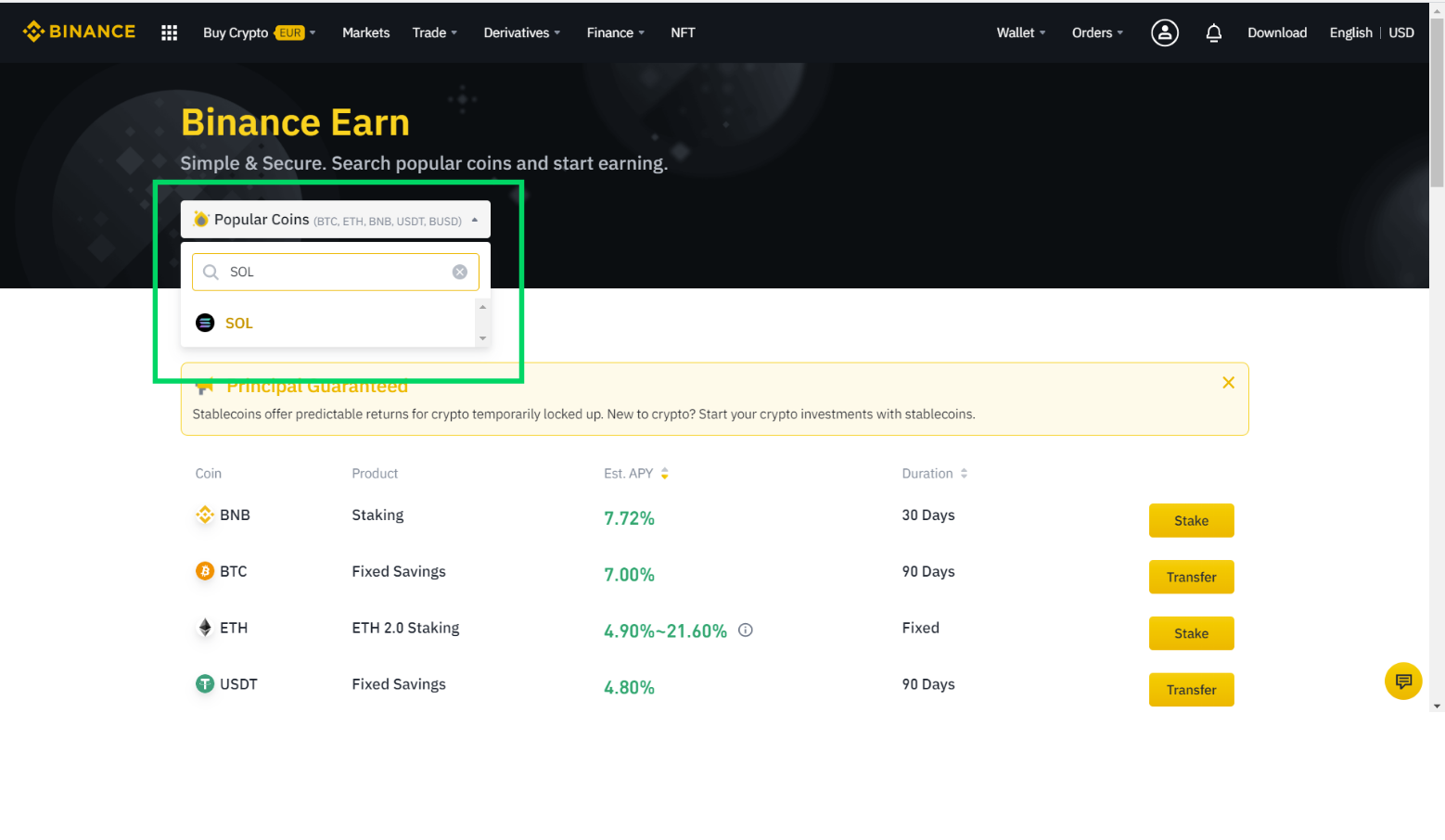Screen dimensions: 1445x840
Task: Collapse the Popular Coins dropdown
Action: (x=336, y=220)
